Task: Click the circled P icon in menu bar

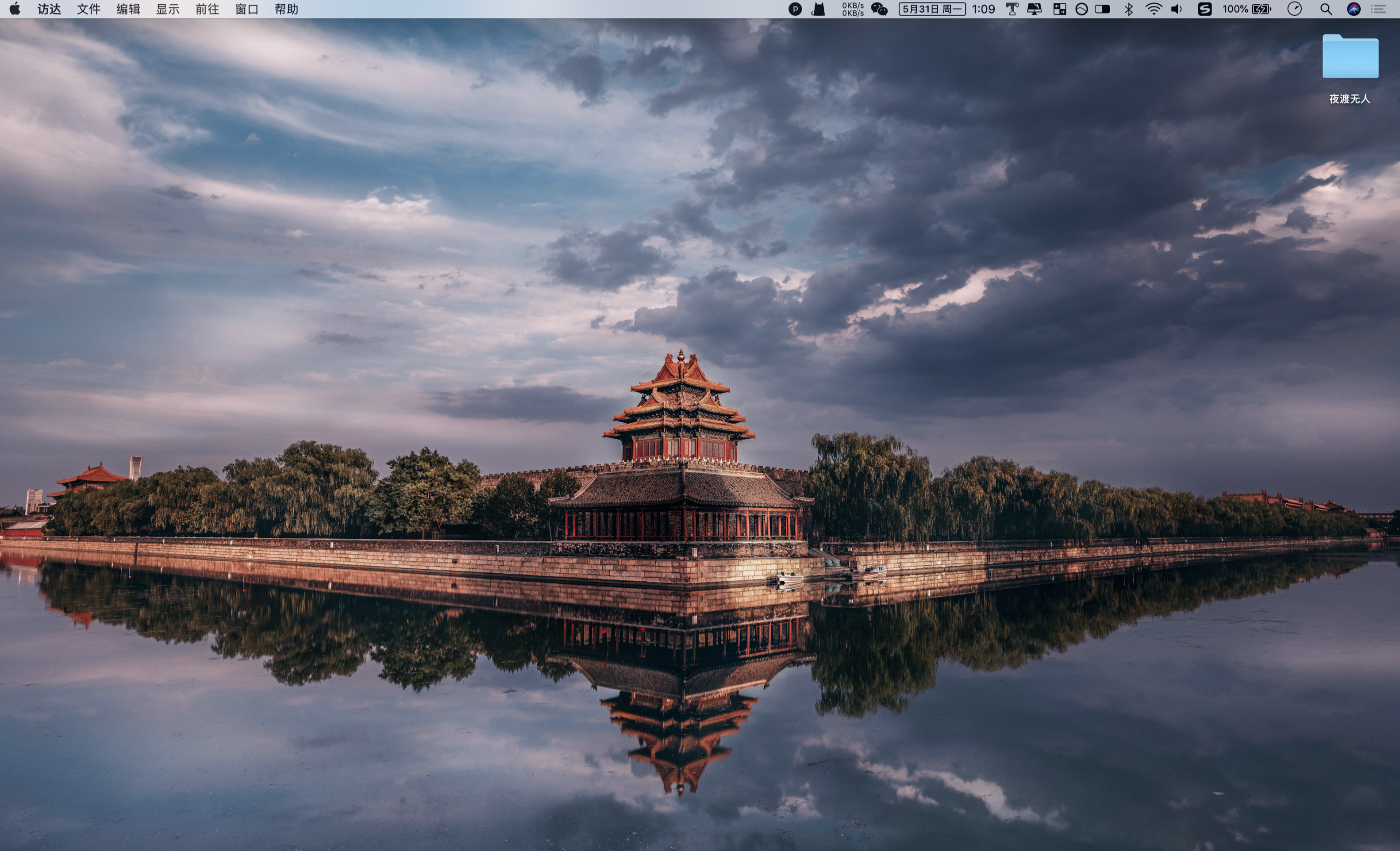Action: click(x=794, y=9)
